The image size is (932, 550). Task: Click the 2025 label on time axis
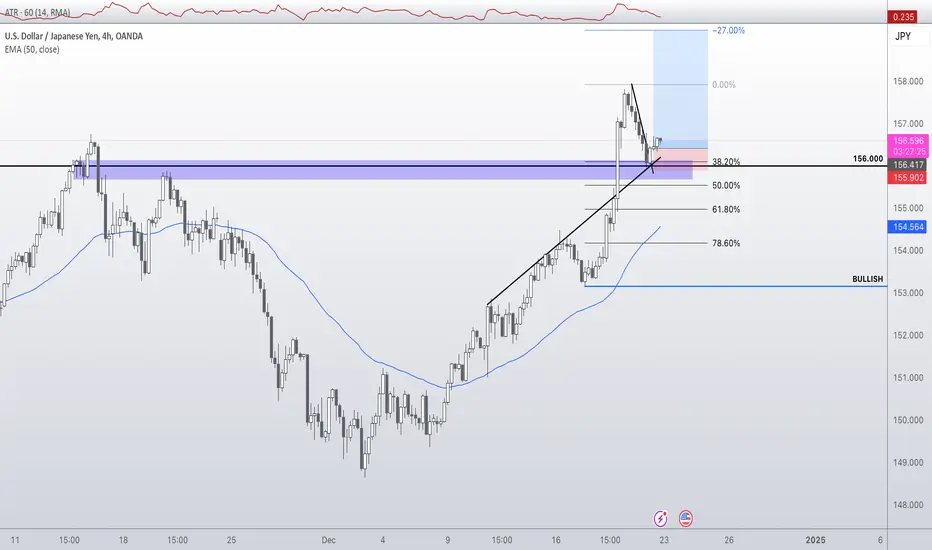tap(815, 540)
